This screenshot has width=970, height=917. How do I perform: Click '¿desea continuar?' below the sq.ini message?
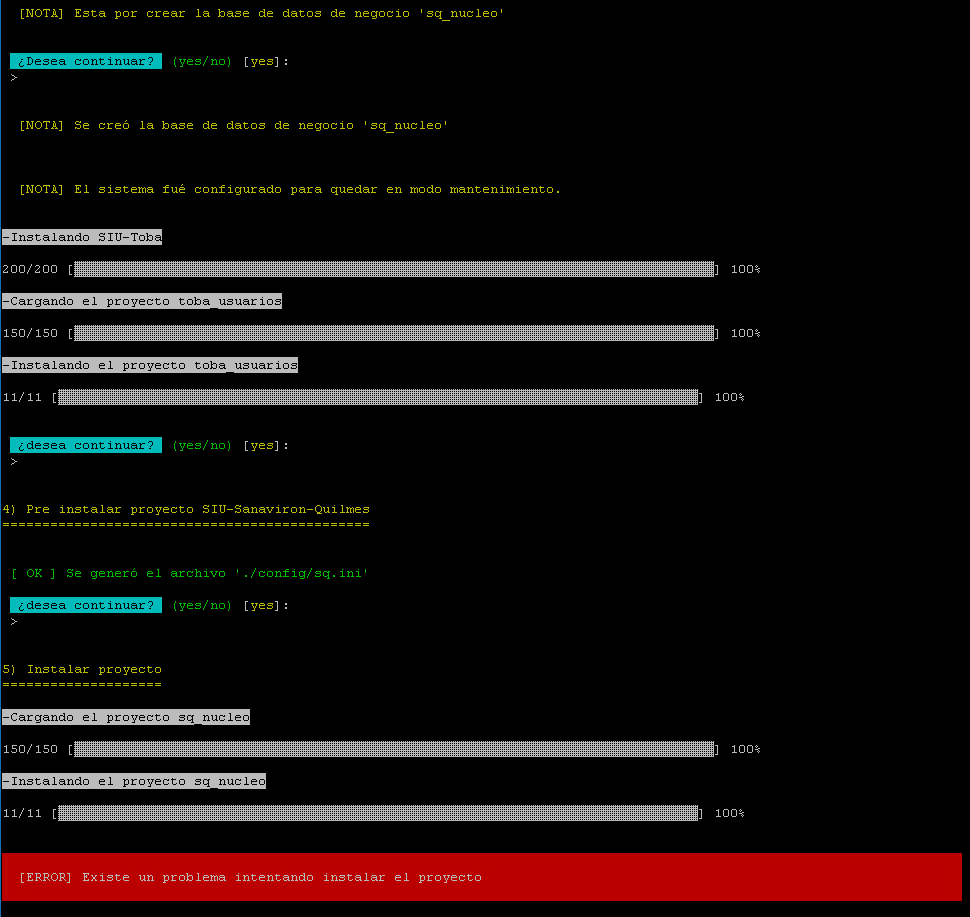[86, 605]
